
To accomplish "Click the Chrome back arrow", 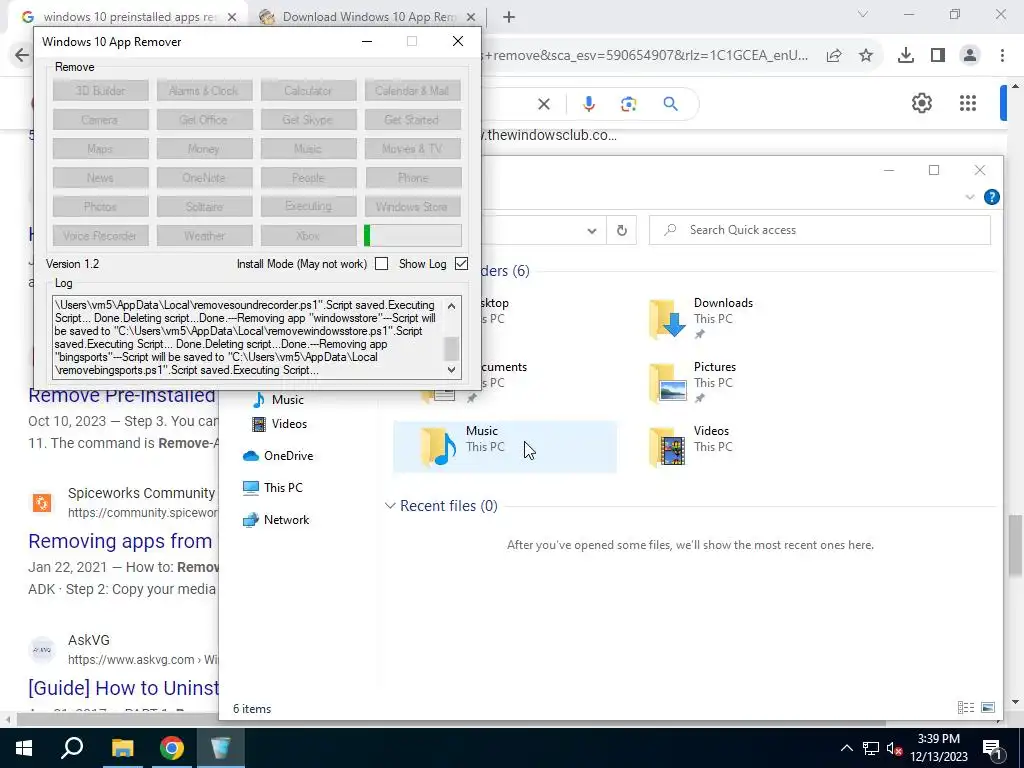I will (22, 55).
